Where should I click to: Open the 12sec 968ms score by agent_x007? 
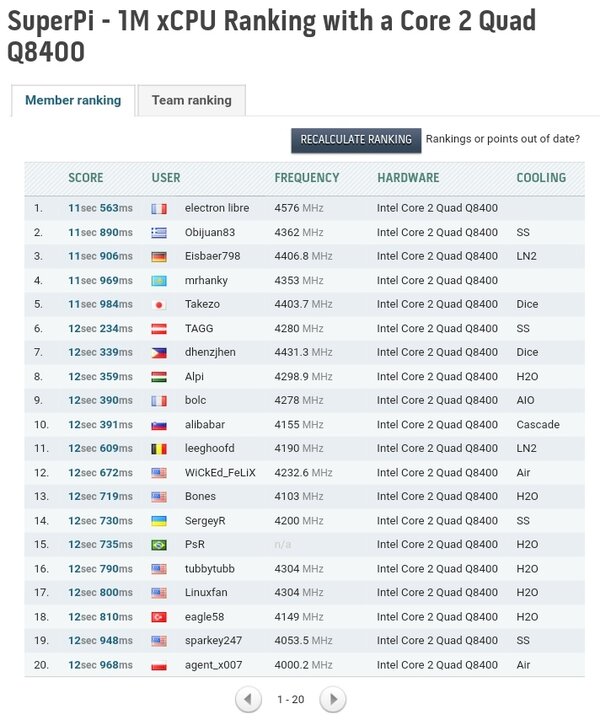coord(101,665)
